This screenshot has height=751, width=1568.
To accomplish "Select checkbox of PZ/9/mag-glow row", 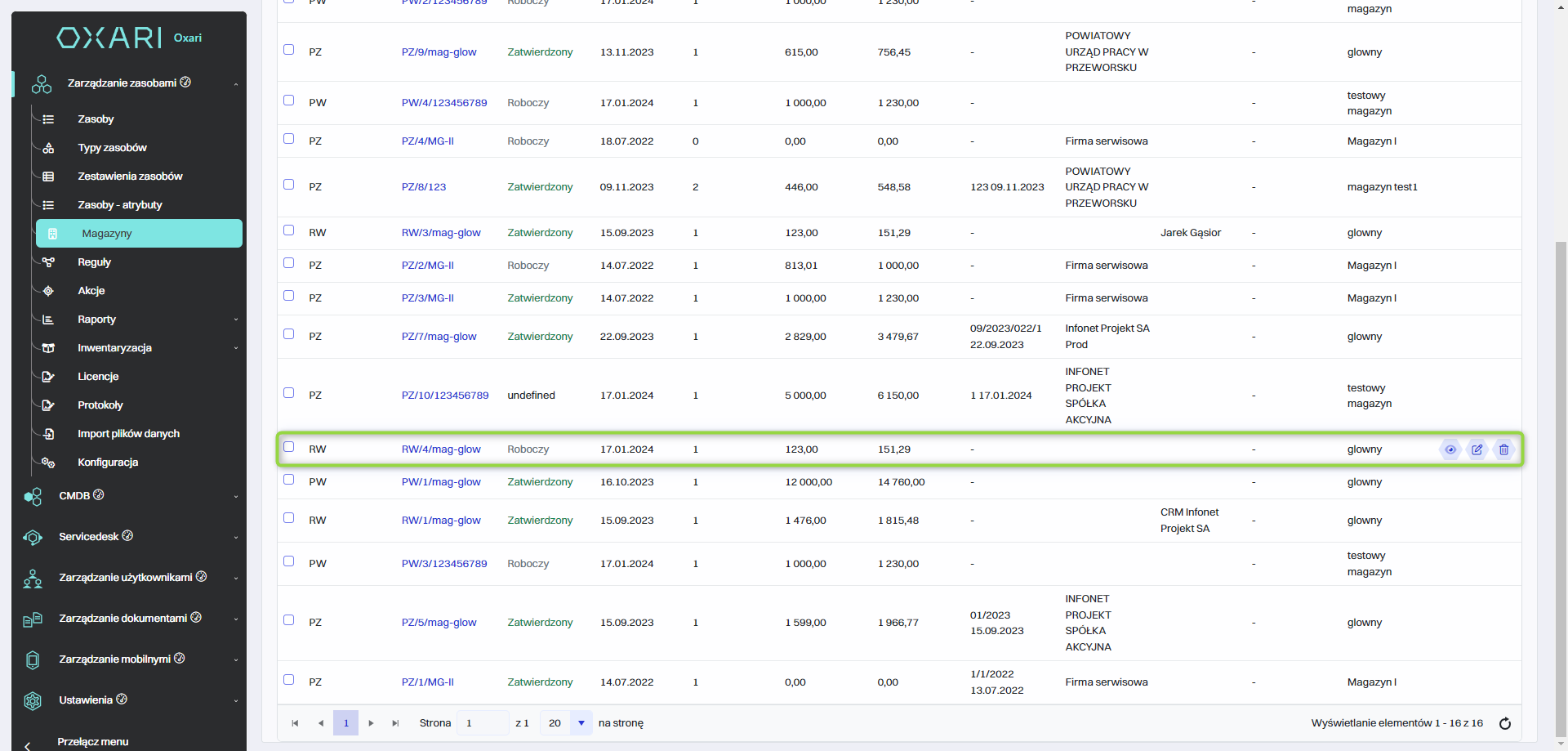I will [x=288, y=50].
